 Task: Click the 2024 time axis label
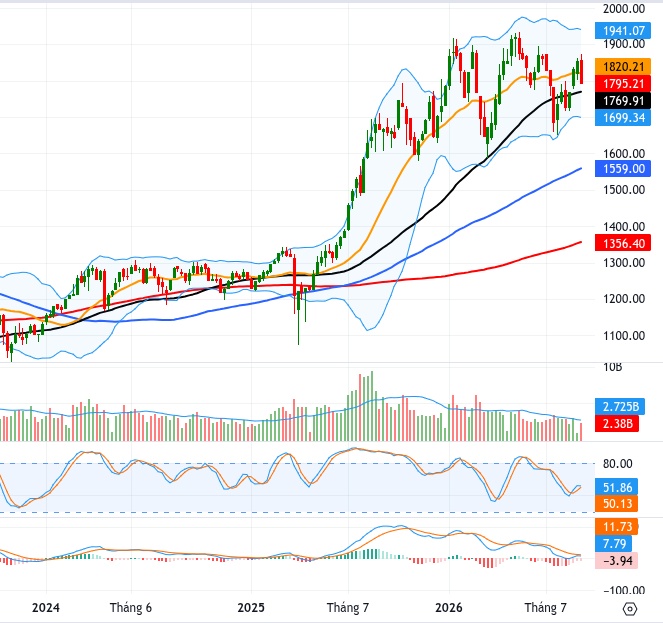46,608
